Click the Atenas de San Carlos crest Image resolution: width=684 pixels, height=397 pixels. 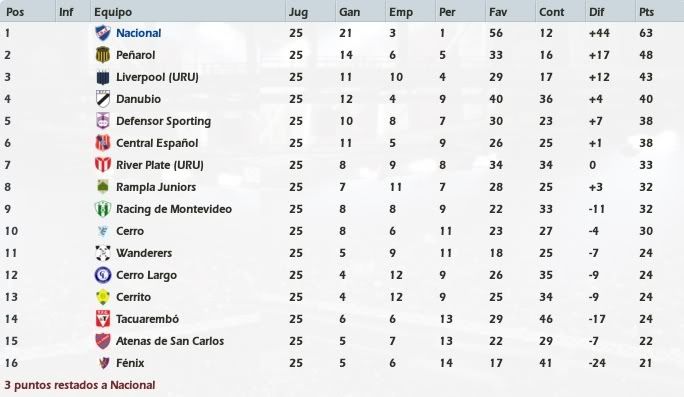coord(103,341)
